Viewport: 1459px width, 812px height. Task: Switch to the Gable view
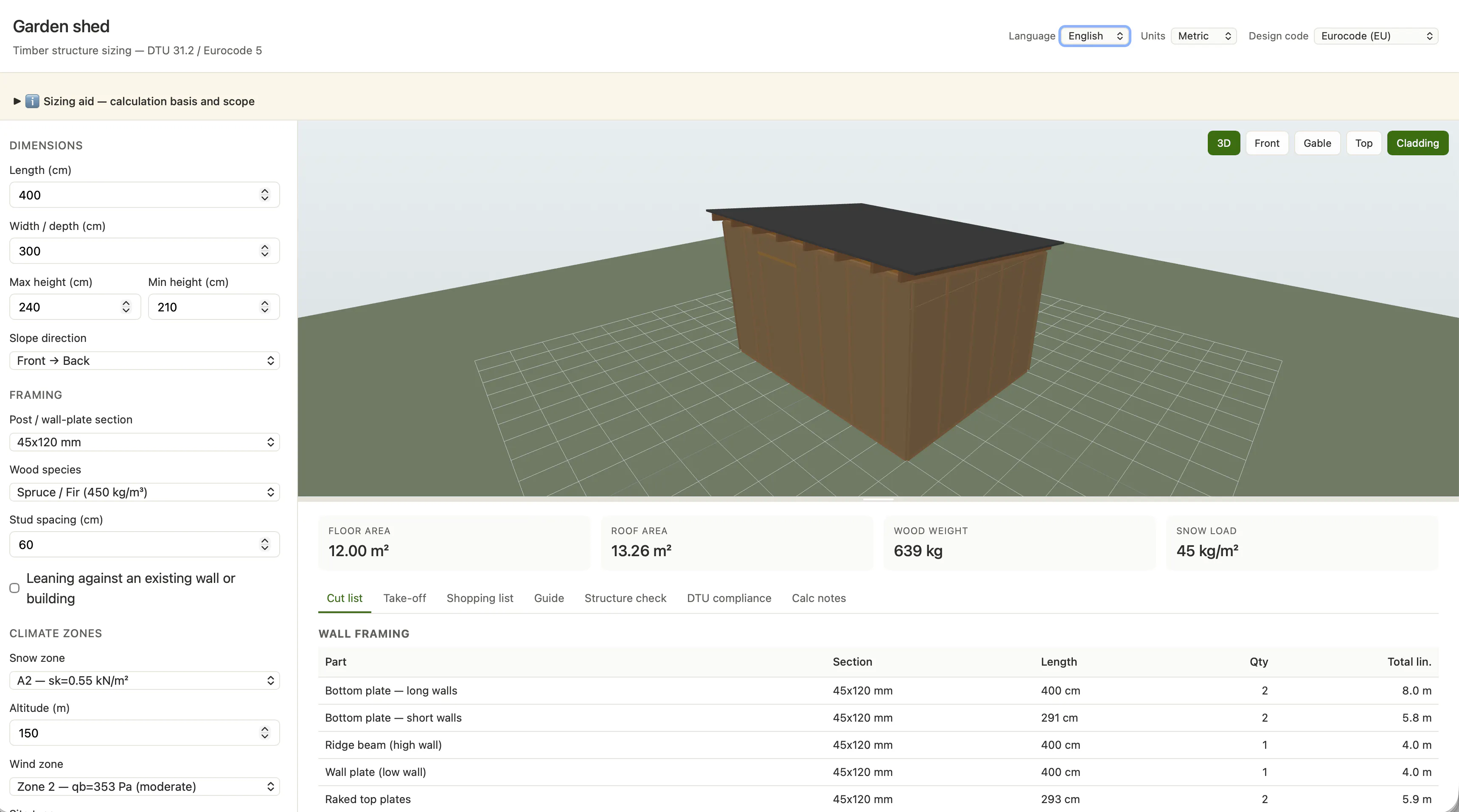pyautogui.click(x=1317, y=143)
